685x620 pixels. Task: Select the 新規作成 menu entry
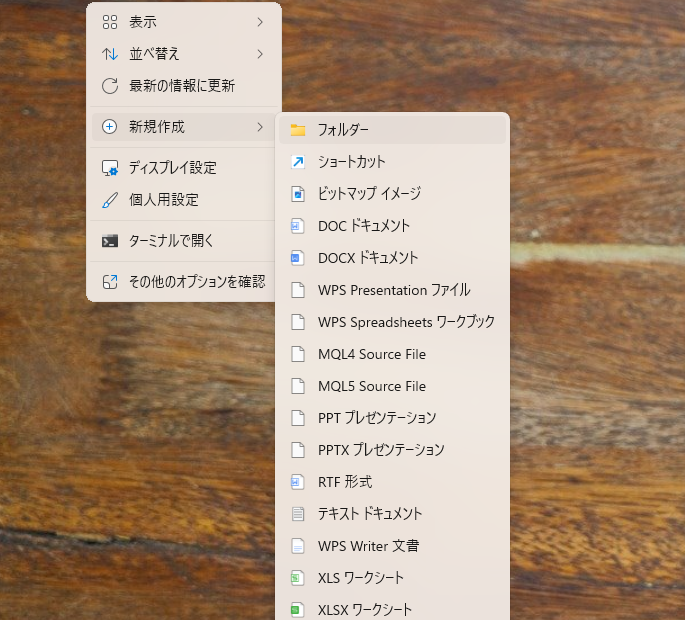[184, 127]
